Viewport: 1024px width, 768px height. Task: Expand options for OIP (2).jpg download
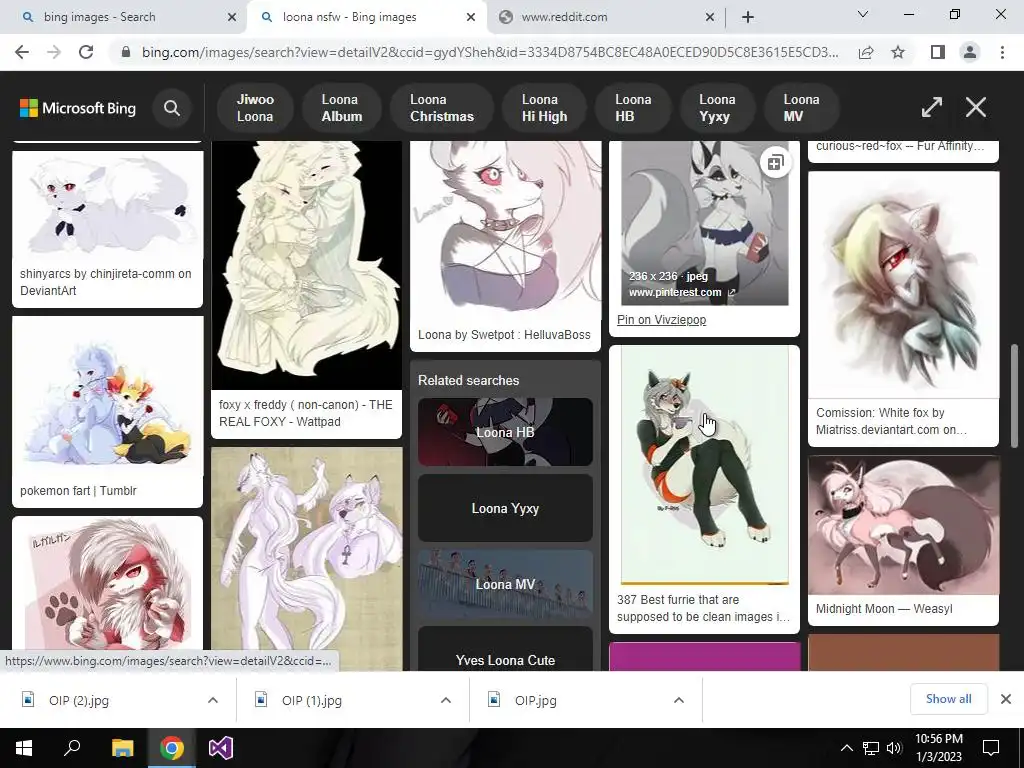click(x=213, y=700)
